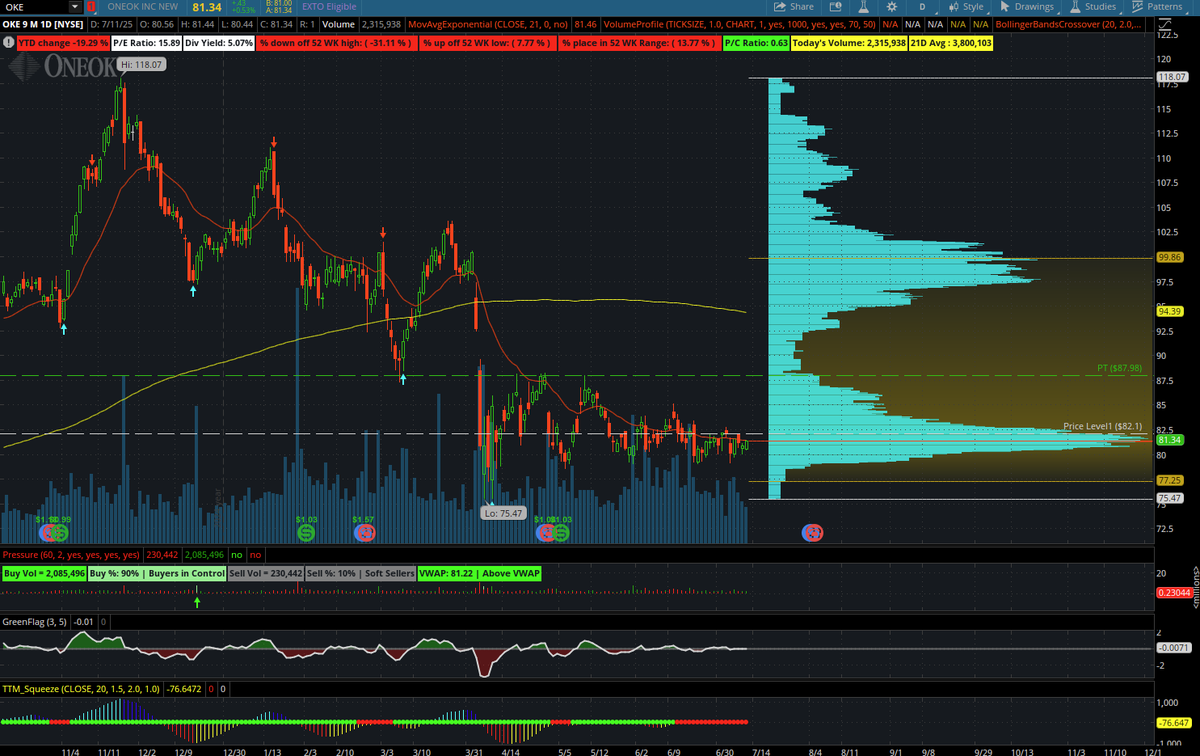
Task: Click the EXTO Eligible label
Action: click(x=328, y=7)
